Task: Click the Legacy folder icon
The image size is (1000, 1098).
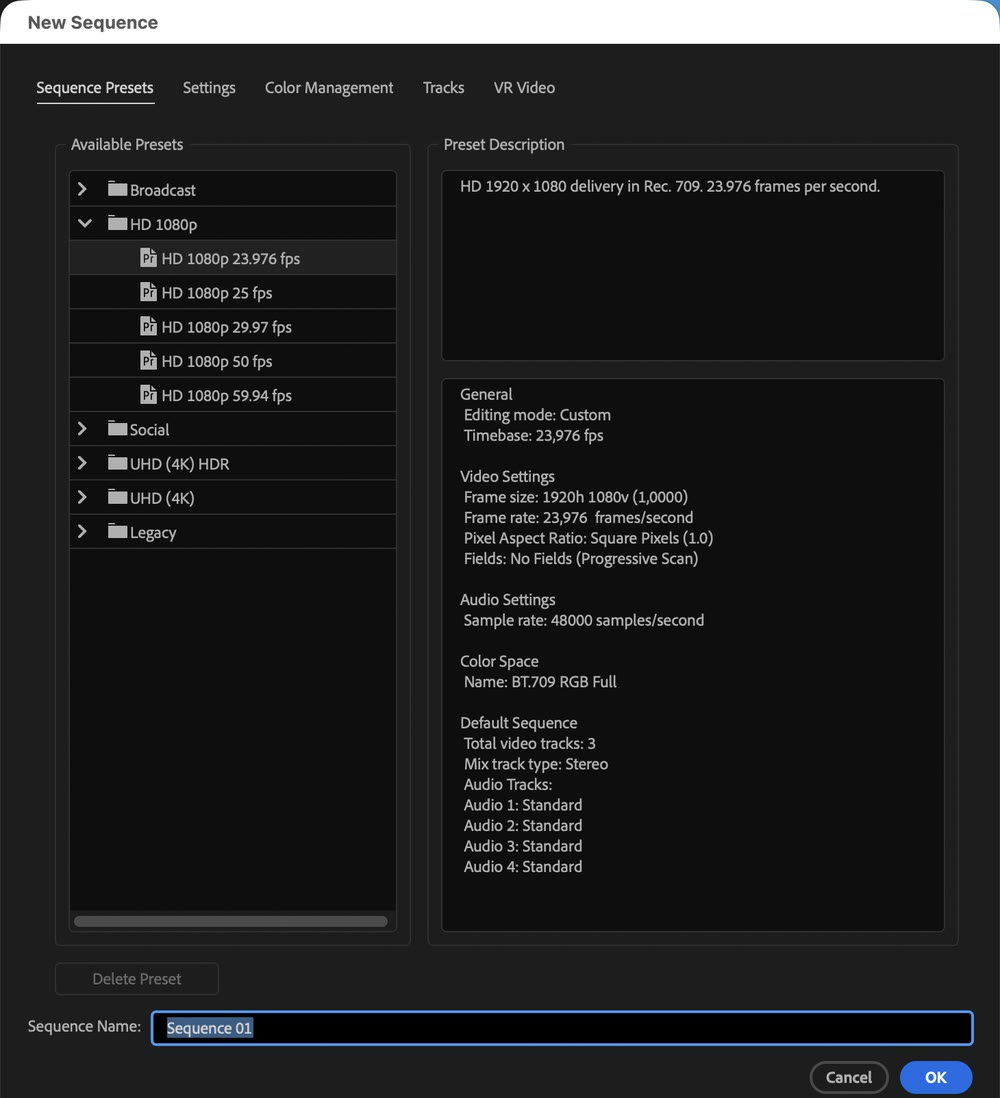Action: (x=117, y=531)
